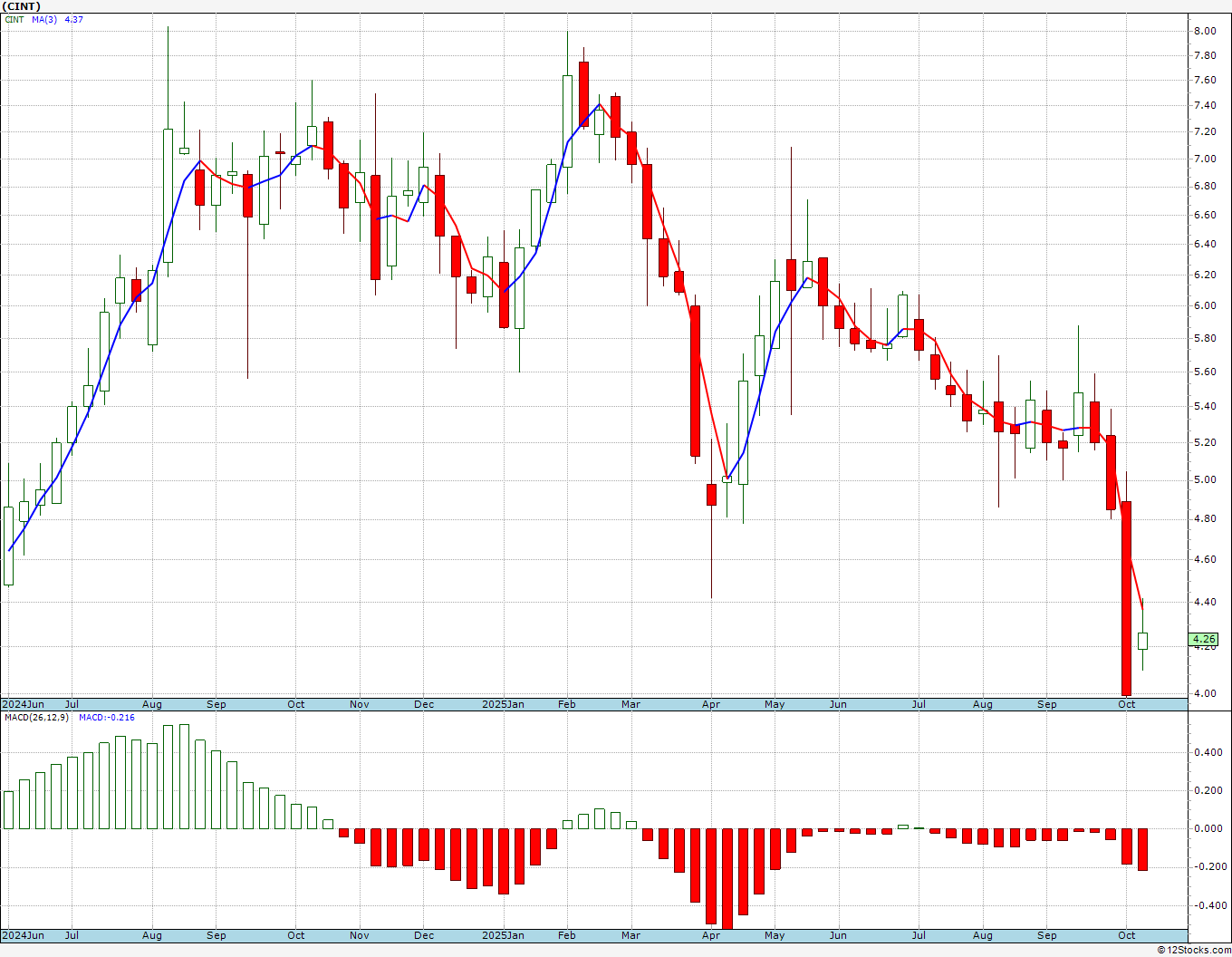Select the 5.00 price axis label
1232x957 pixels.
pos(1205,480)
